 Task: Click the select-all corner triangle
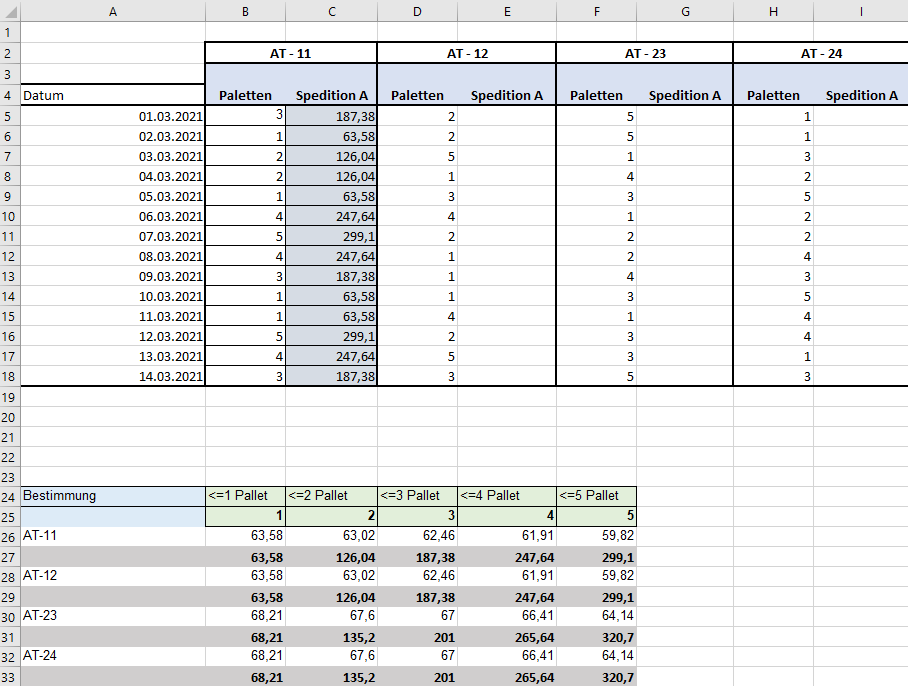click(x=10, y=12)
